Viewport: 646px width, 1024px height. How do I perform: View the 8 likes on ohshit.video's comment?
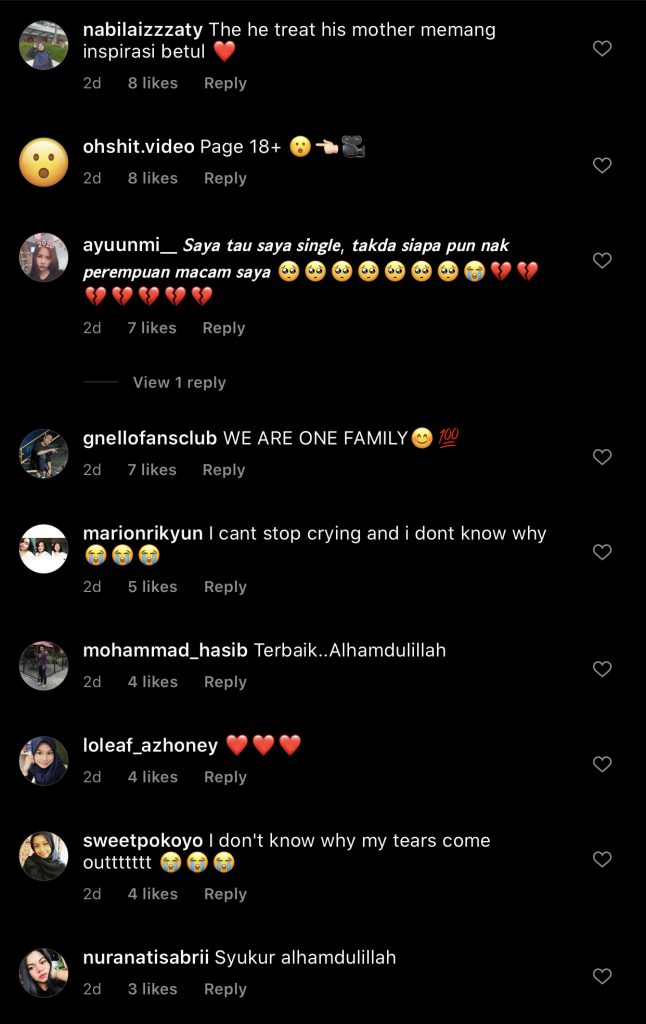click(x=152, y=178)
